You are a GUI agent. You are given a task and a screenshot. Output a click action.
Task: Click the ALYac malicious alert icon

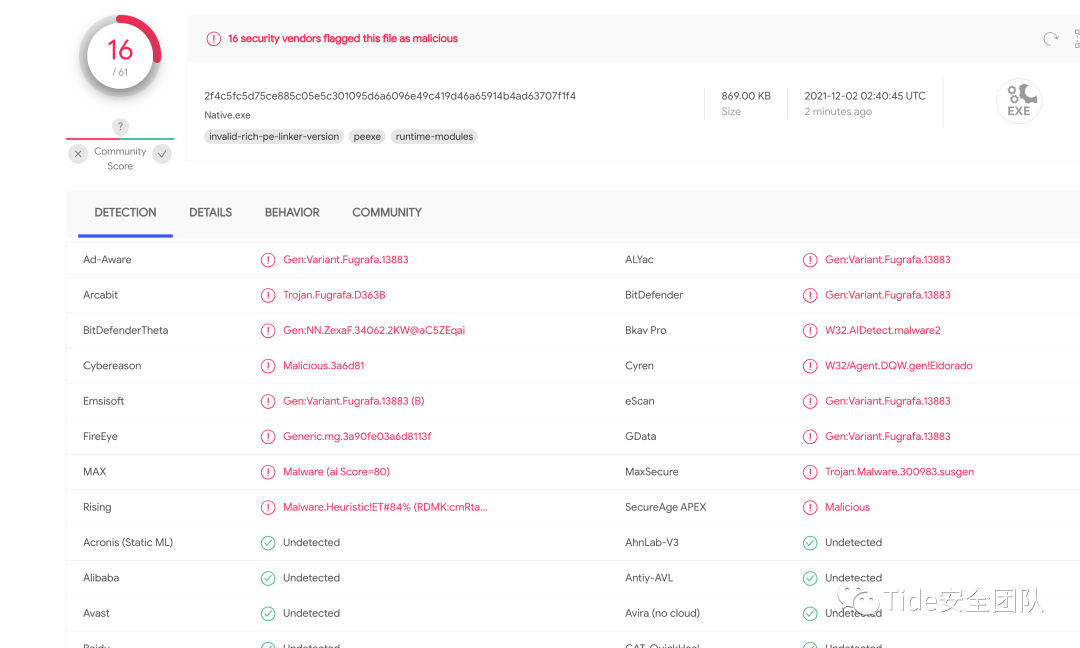coord(810,260)
